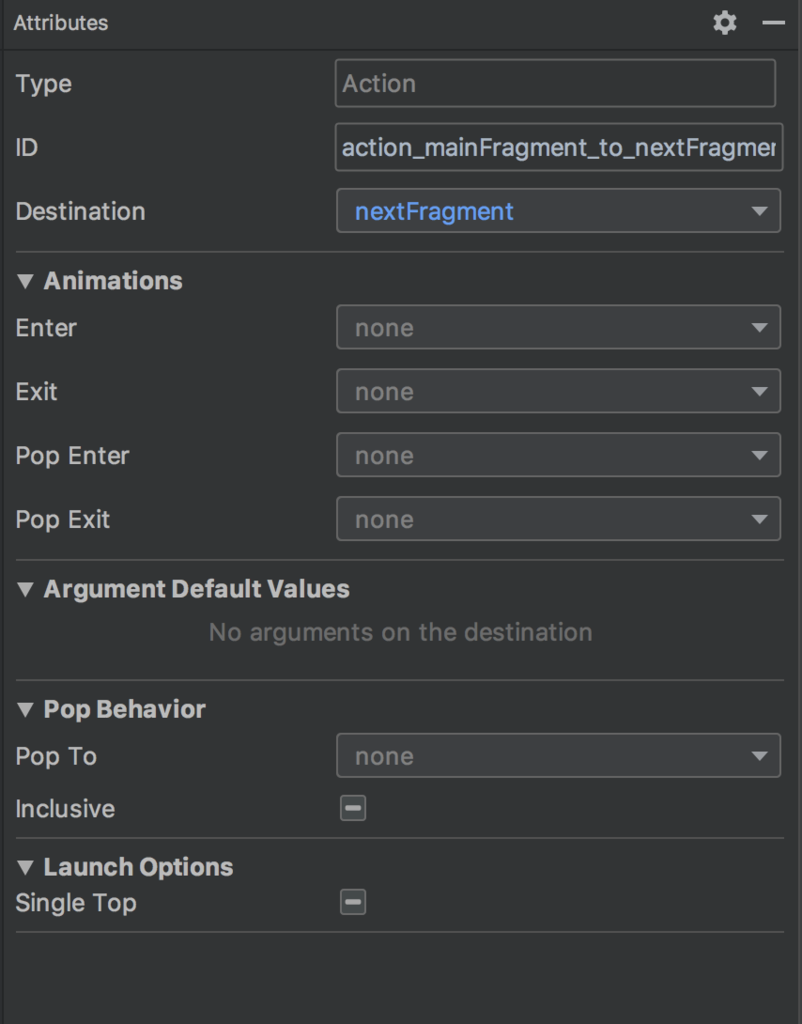Collapse the Launch Options section
The image size is (802, 1024).
coord(26,867)
